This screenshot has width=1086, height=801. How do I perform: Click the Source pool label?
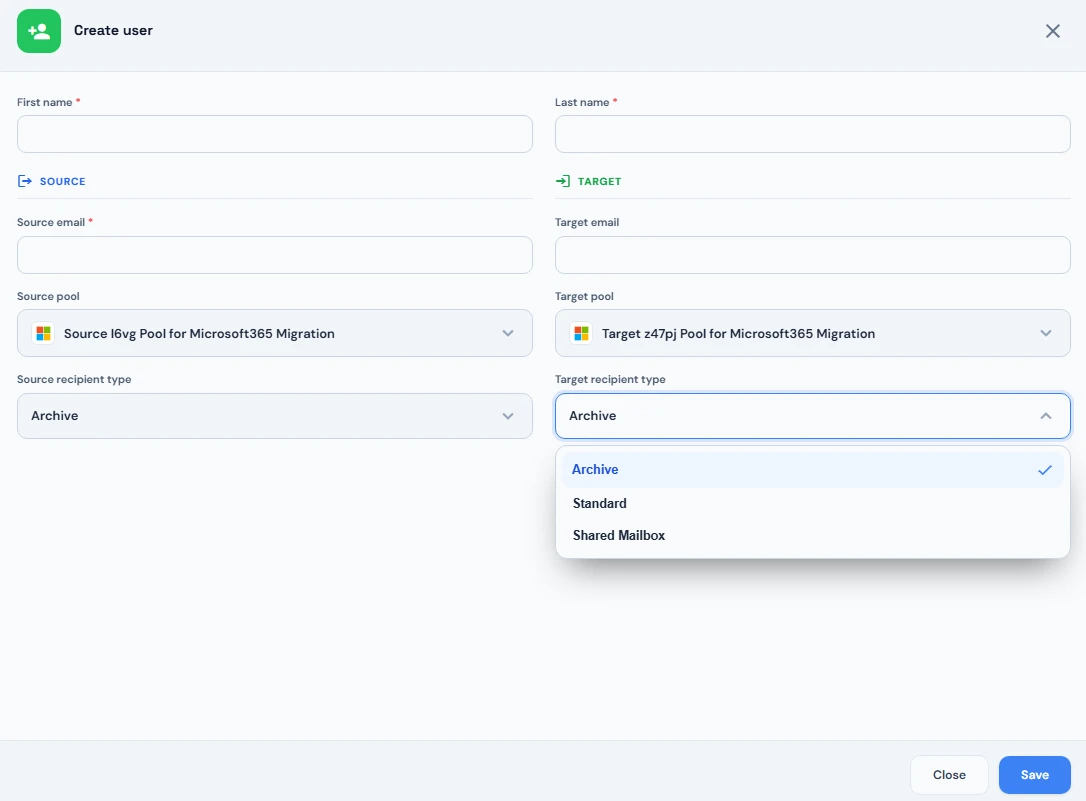click(x=48, y=296)
